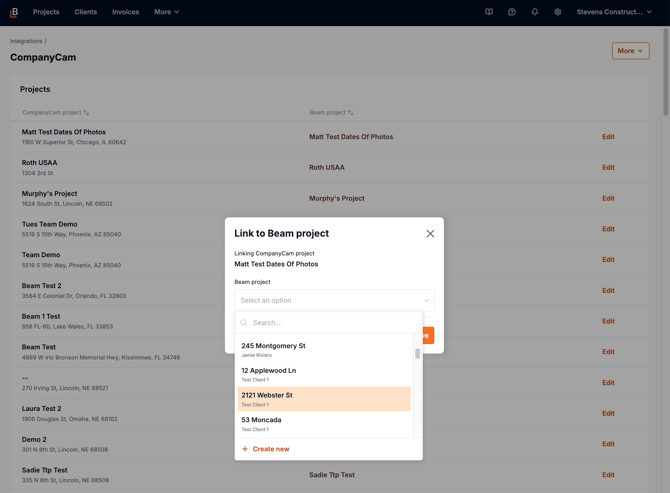The image size is (670, 493).
Task: Click the Search field in dropdown
Action: pyautogui.click(x=328, y=323)
